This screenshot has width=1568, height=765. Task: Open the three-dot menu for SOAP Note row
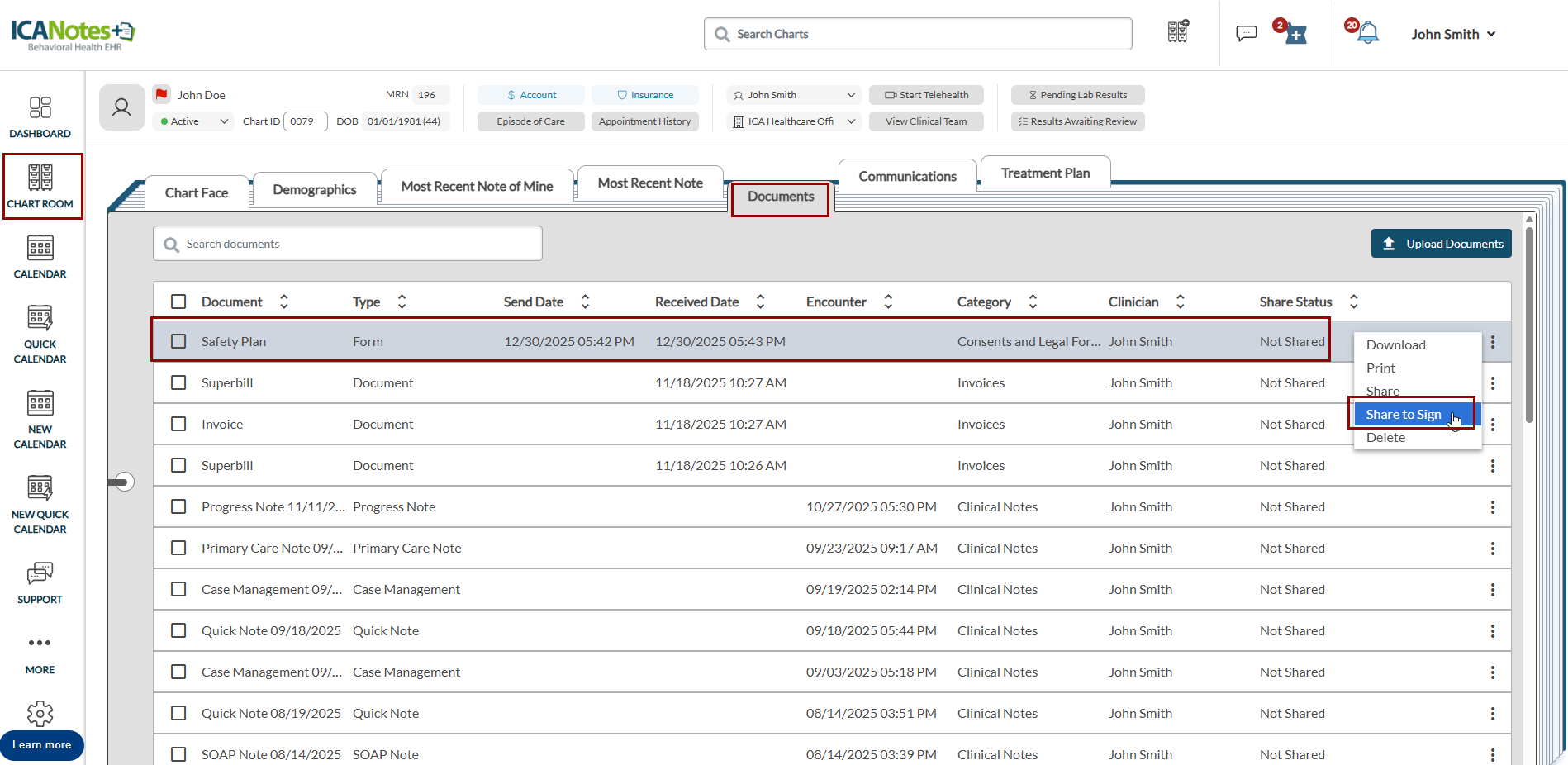pos(1492,754)
